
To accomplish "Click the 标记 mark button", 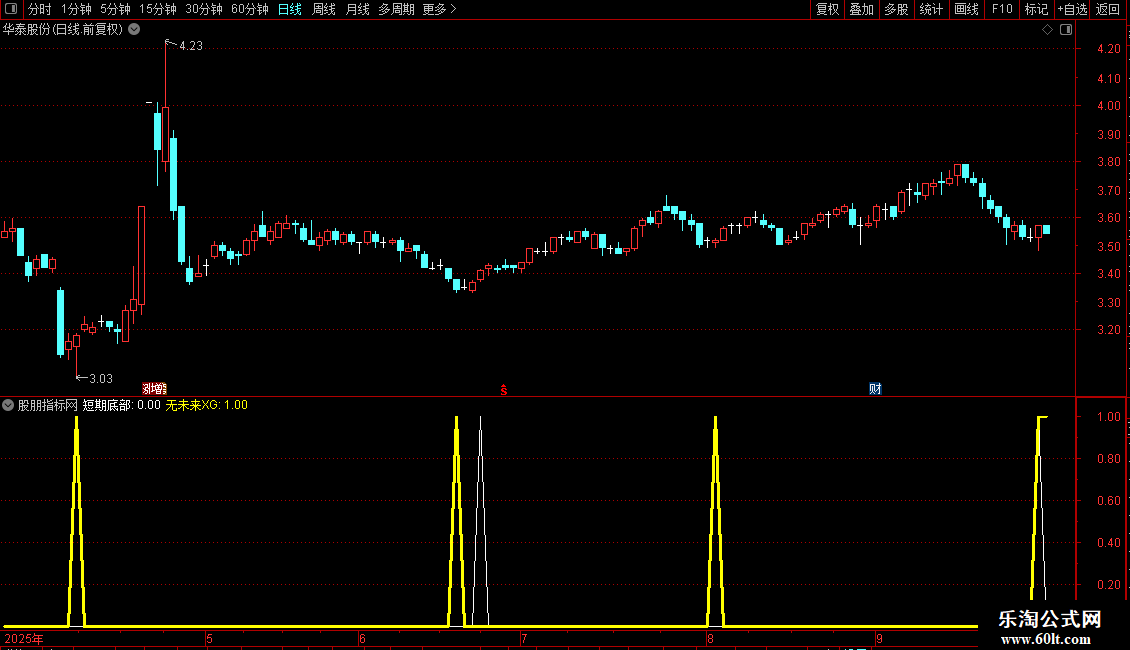I will [1036, 9].
